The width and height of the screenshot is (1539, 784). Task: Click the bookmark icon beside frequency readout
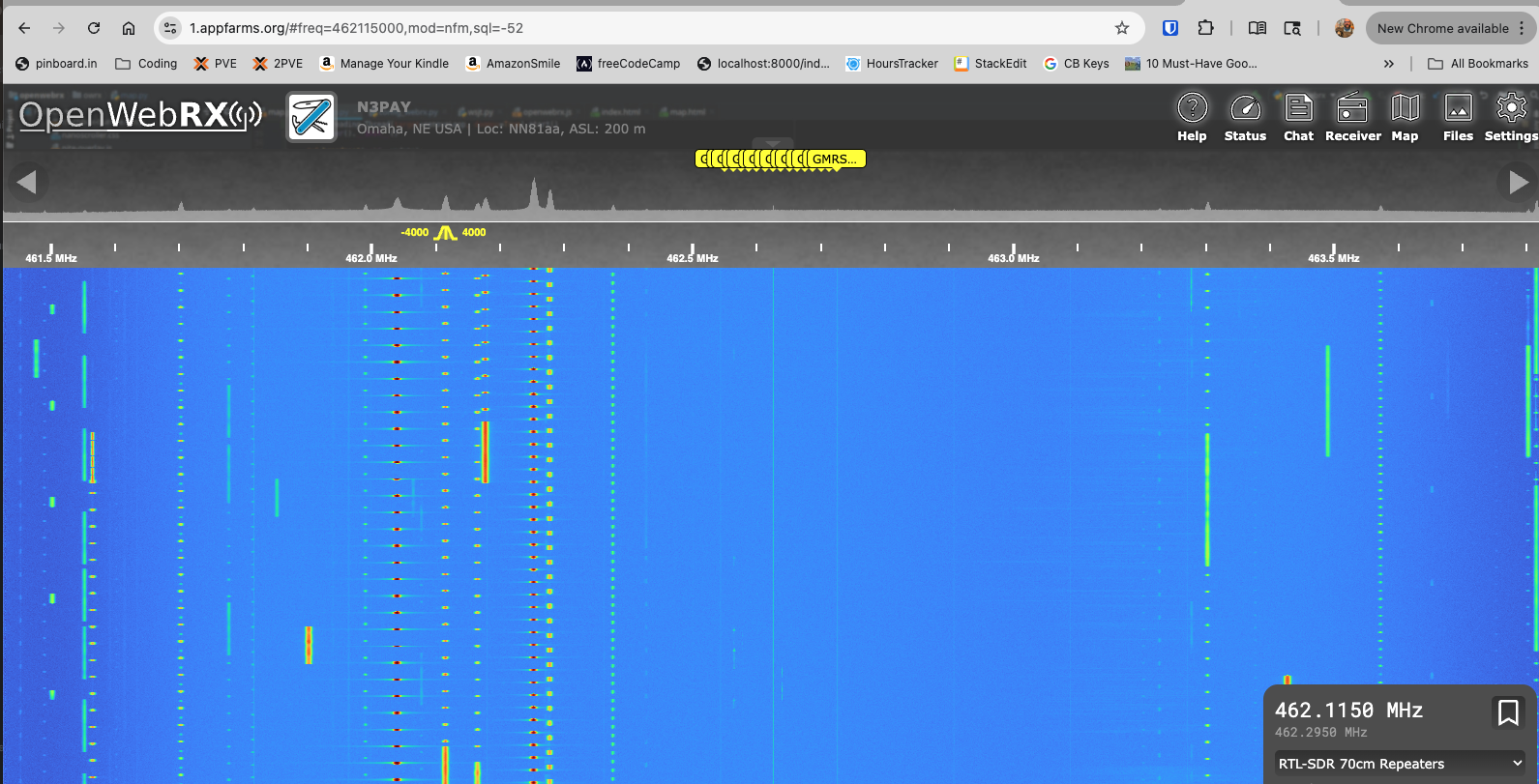pyautogui.click(x=1507, y=712)
